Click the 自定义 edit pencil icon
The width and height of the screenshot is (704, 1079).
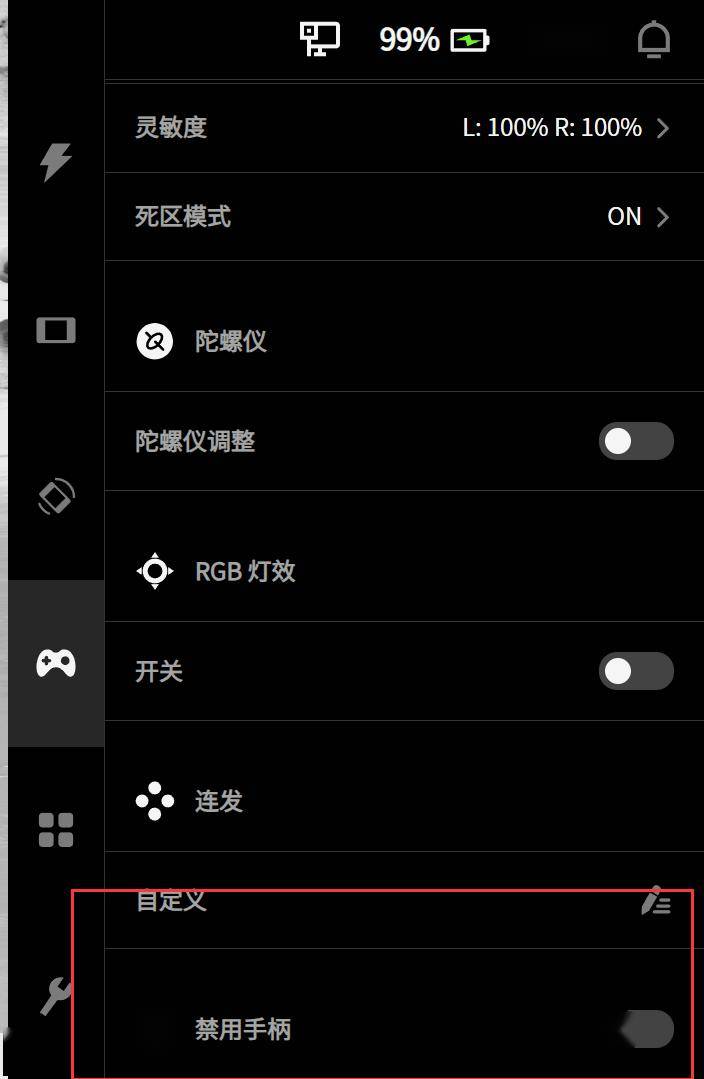pyautogui.click(x=656, y=900)
